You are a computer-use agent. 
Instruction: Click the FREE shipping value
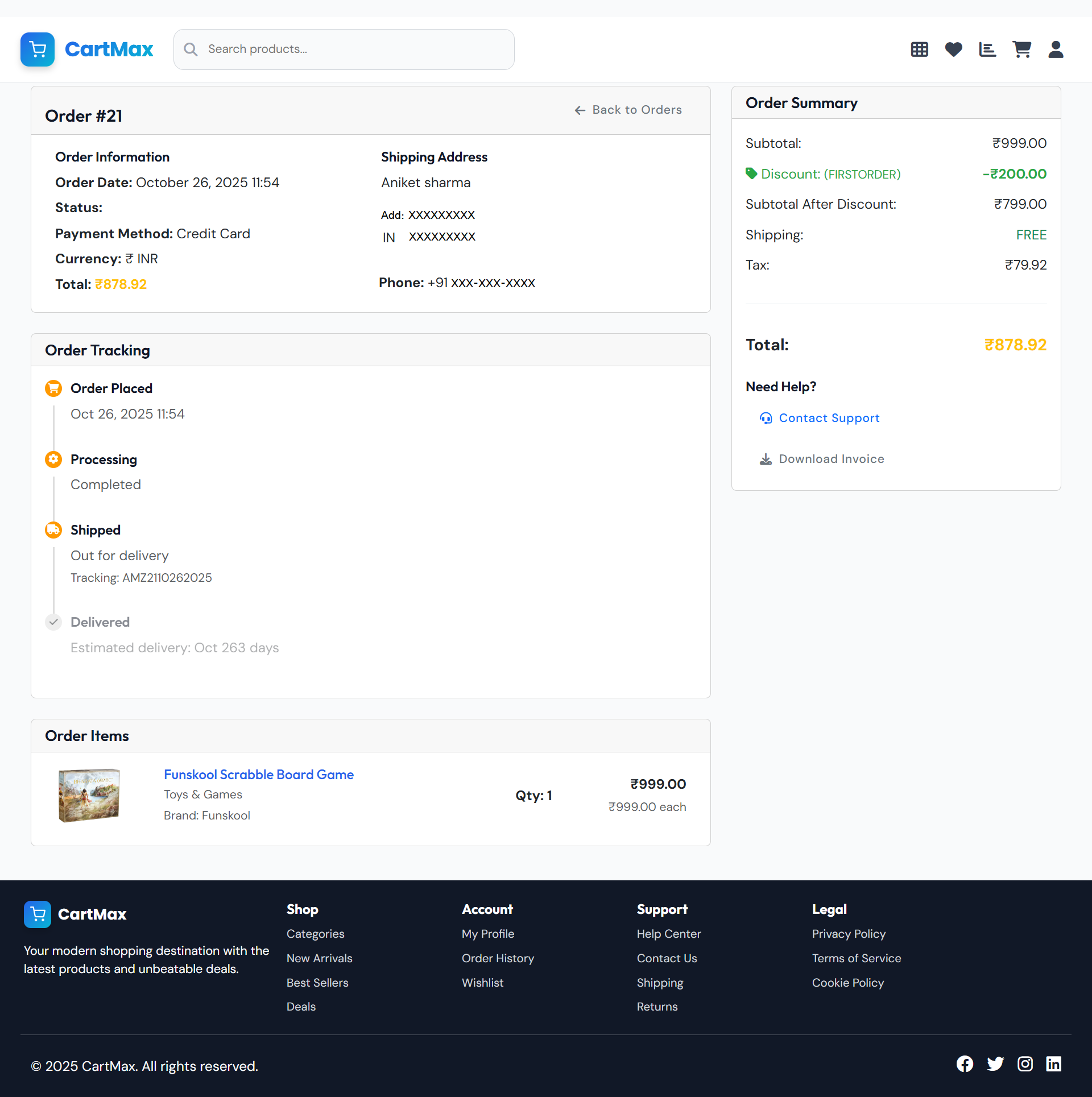click(1031, 235)
